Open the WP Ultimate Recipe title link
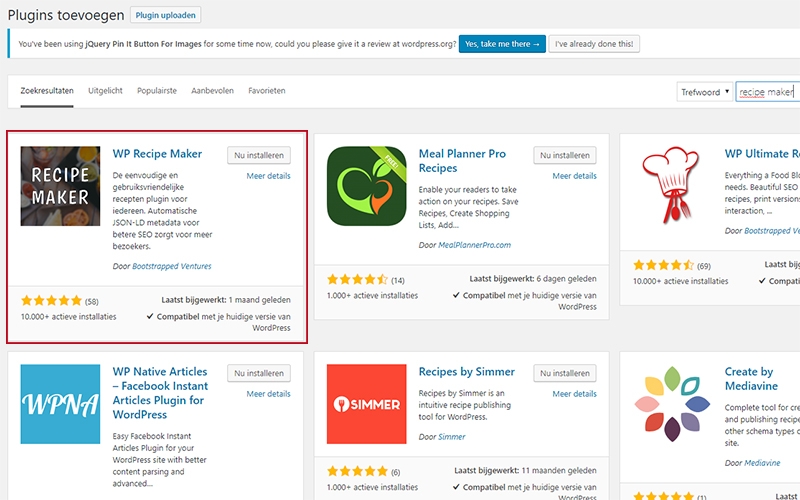 tap(762, 154)
